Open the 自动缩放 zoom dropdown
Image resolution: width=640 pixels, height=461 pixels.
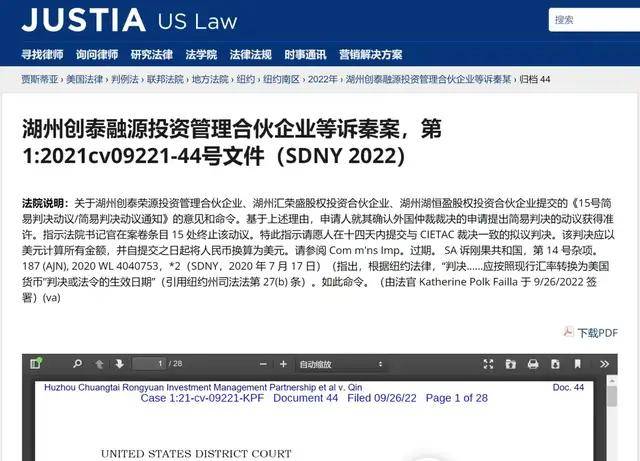click(x=341, y=364)
